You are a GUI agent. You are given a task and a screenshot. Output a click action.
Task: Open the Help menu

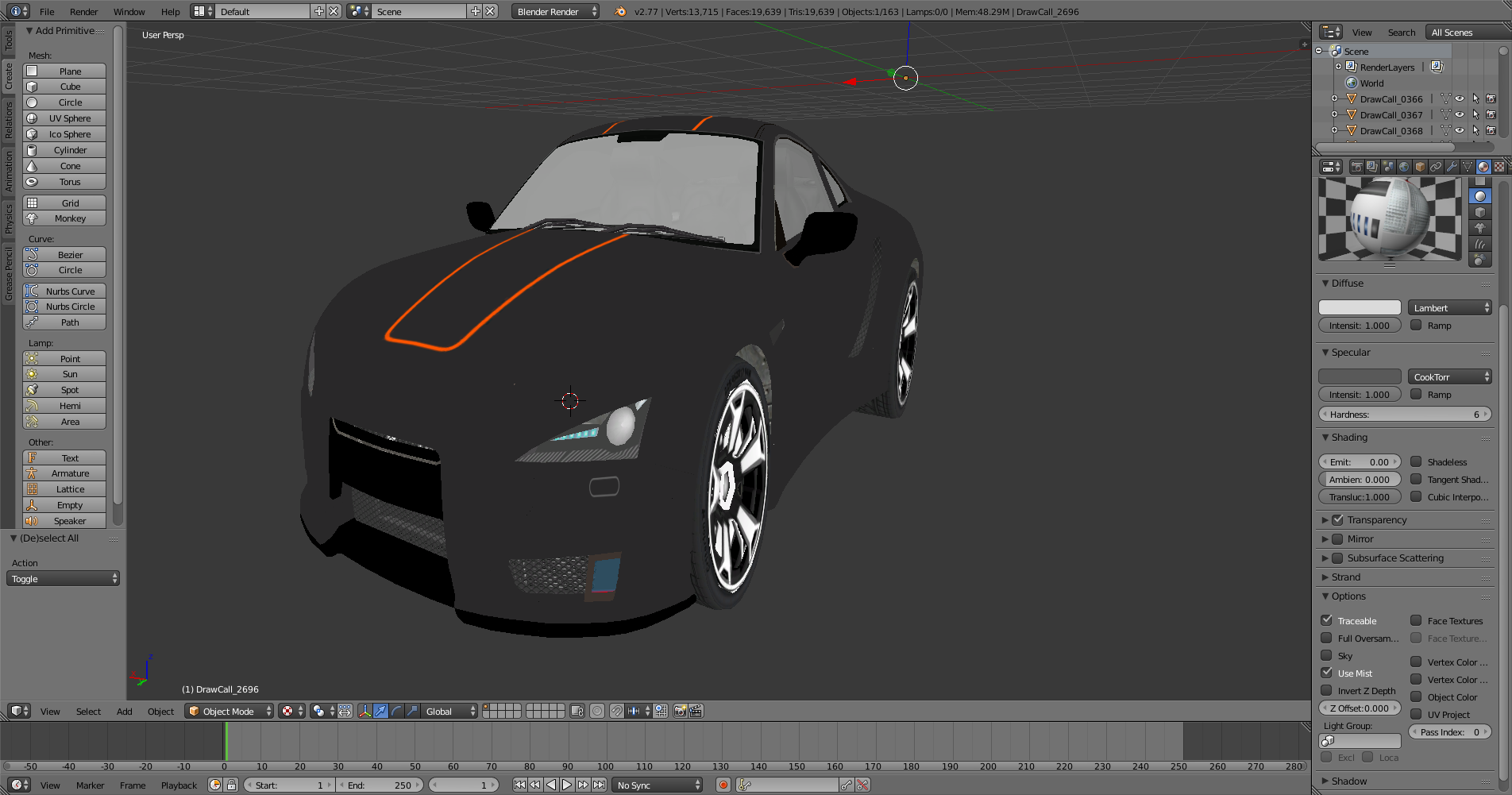pyautogui.click(x=170, y=11)
